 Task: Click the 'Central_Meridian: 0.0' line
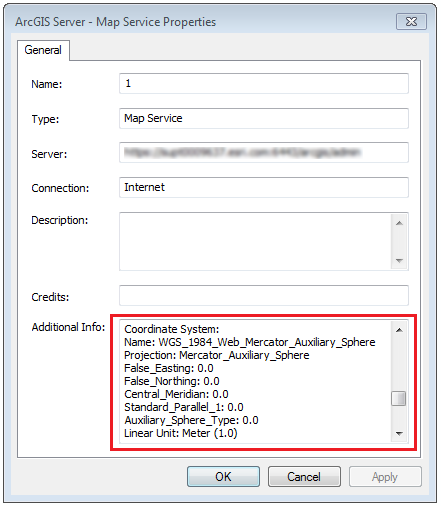176,394
